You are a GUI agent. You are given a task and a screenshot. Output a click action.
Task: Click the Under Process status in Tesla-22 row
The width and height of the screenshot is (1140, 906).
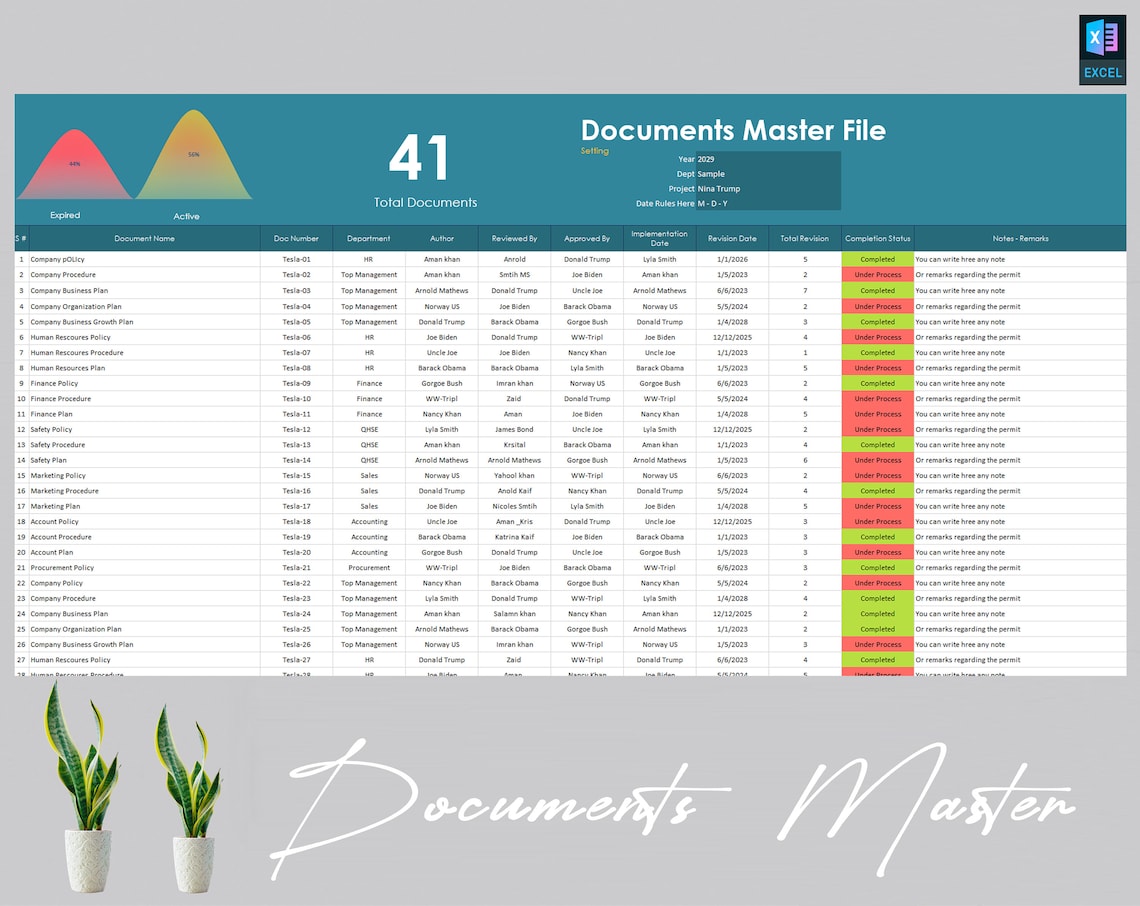pos(878,583)
